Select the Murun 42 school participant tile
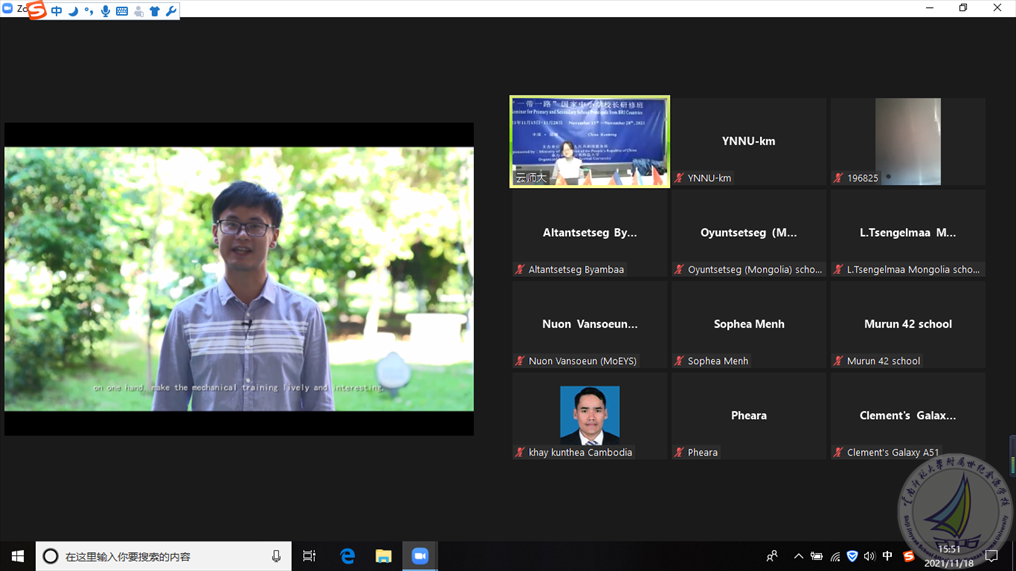The width and height of the screenshot is (1016, 571). (x=907, y=324)
